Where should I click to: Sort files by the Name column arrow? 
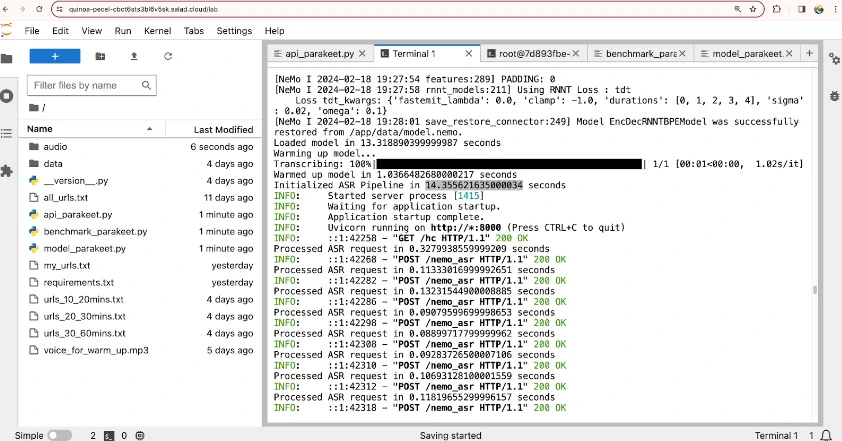149,129
